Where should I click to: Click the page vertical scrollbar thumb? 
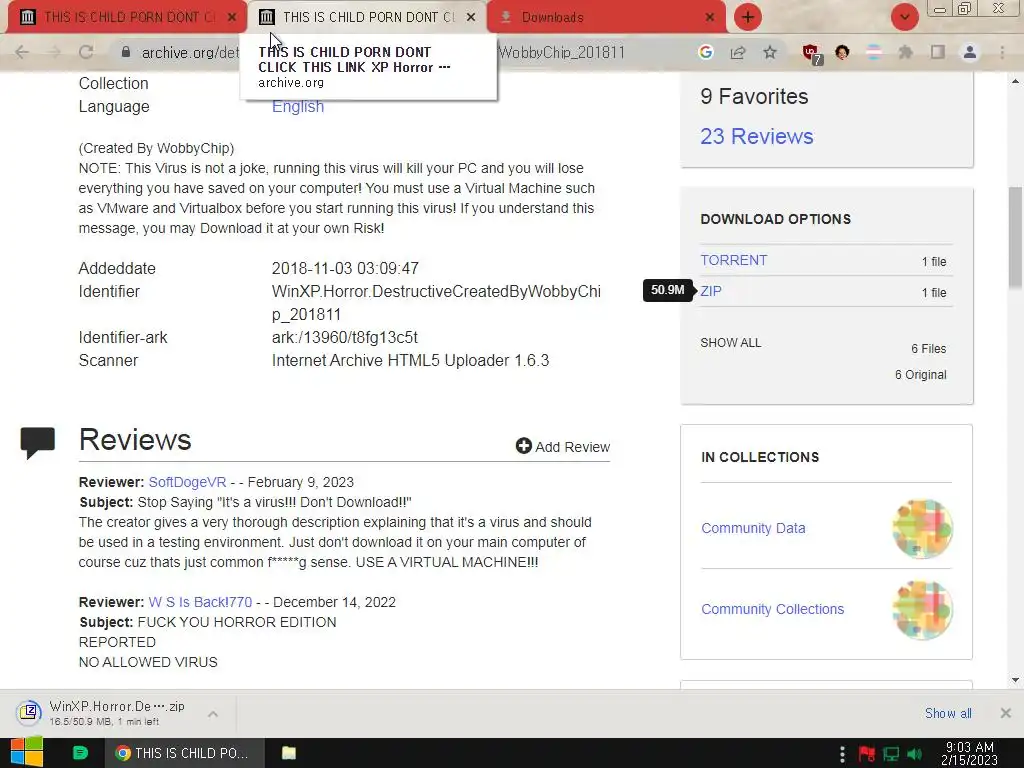coord(1015,236)
